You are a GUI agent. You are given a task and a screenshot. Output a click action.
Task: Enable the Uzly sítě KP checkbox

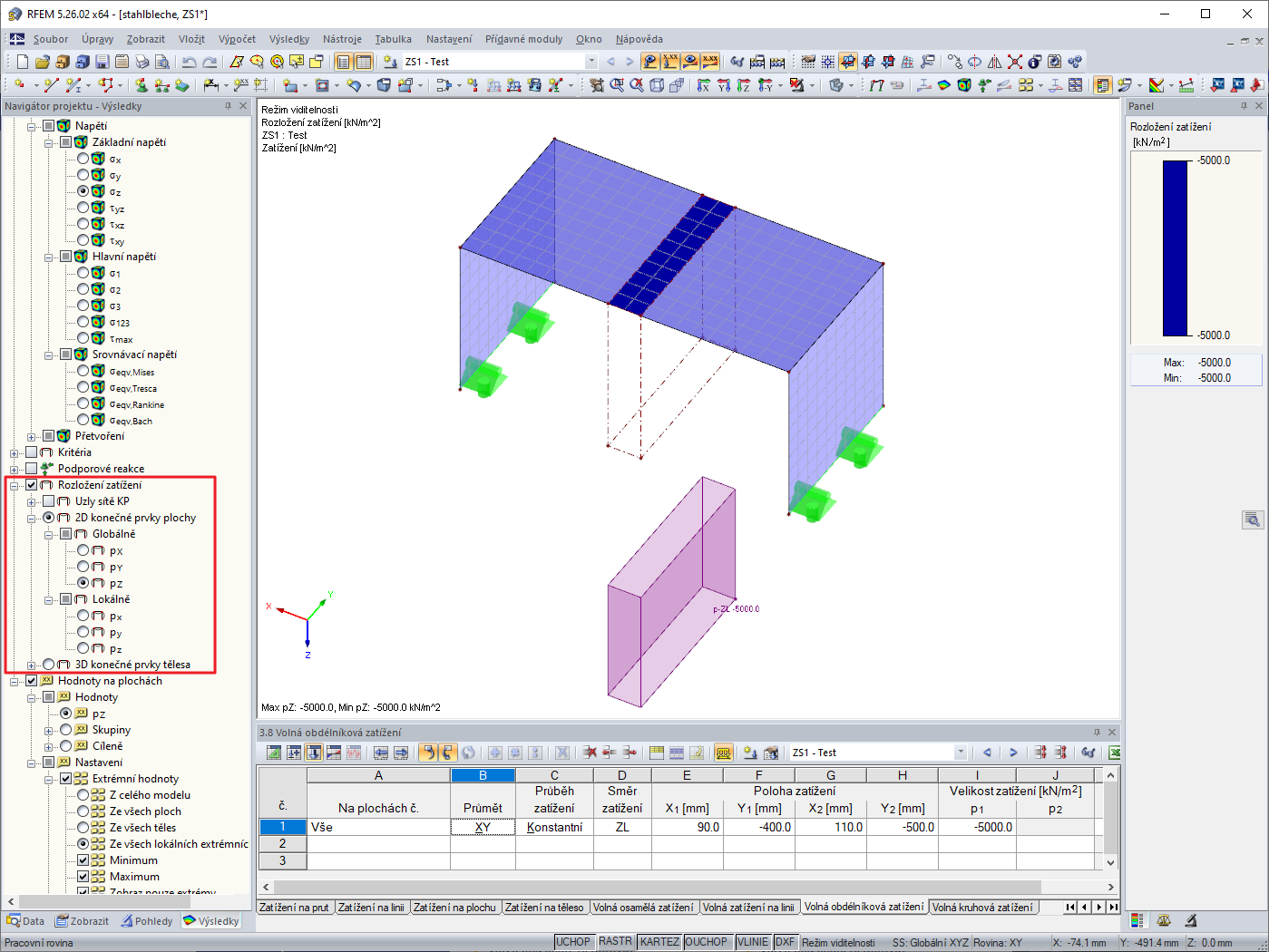[49, 501]
